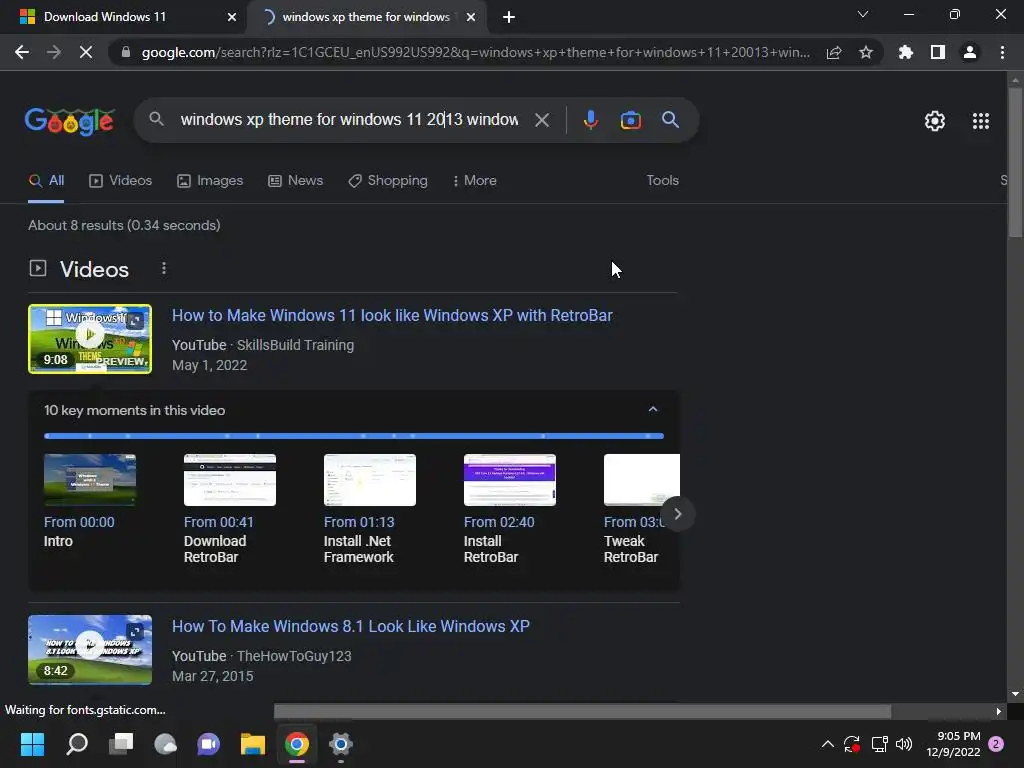Viewport: 1024px width, 768px height.
Task: Play the 8:42 Windows 8.1 video thumbnail
Action: click(x=90, y=650)
